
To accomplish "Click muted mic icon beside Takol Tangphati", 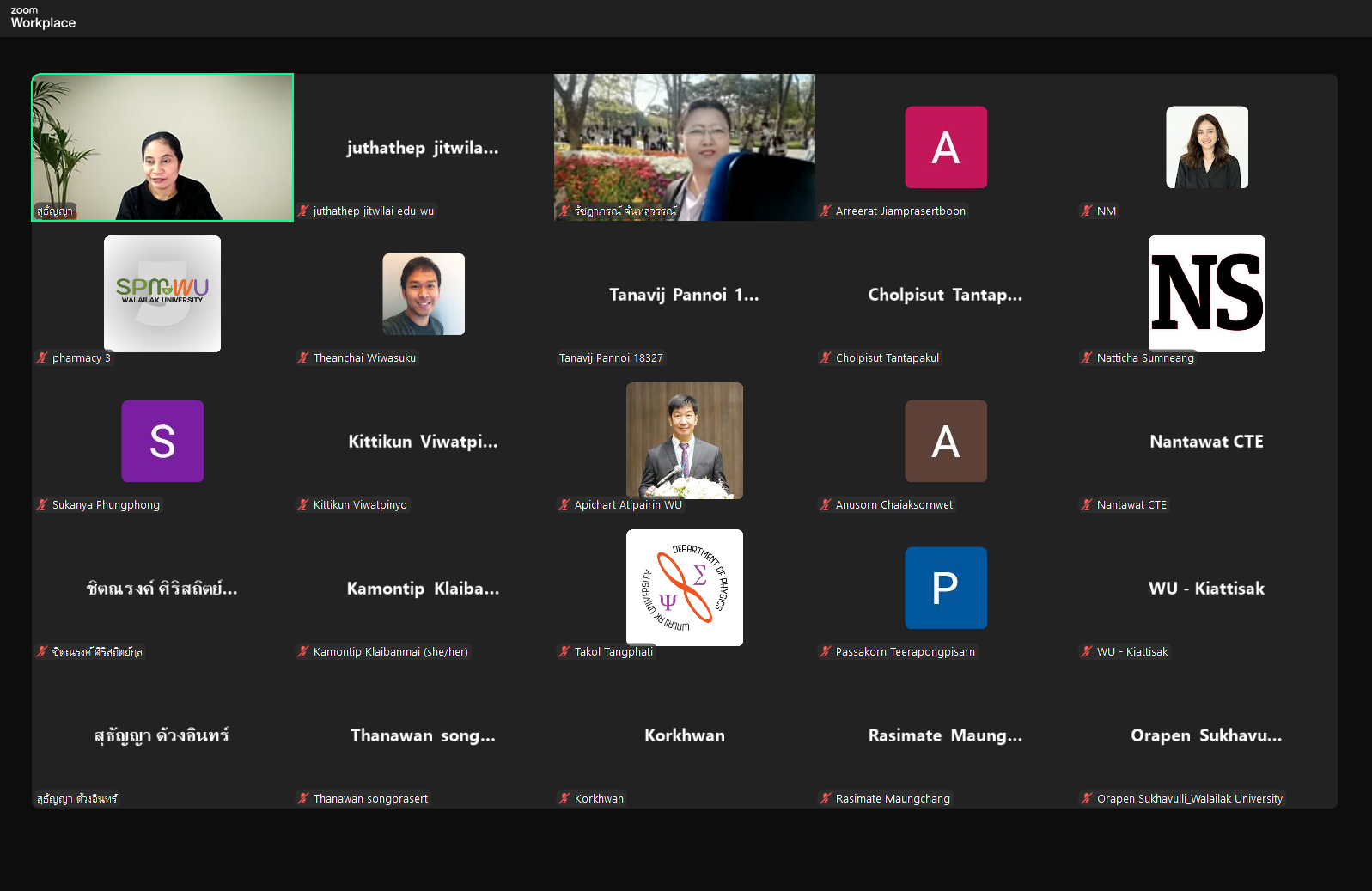I will point(564,652).
